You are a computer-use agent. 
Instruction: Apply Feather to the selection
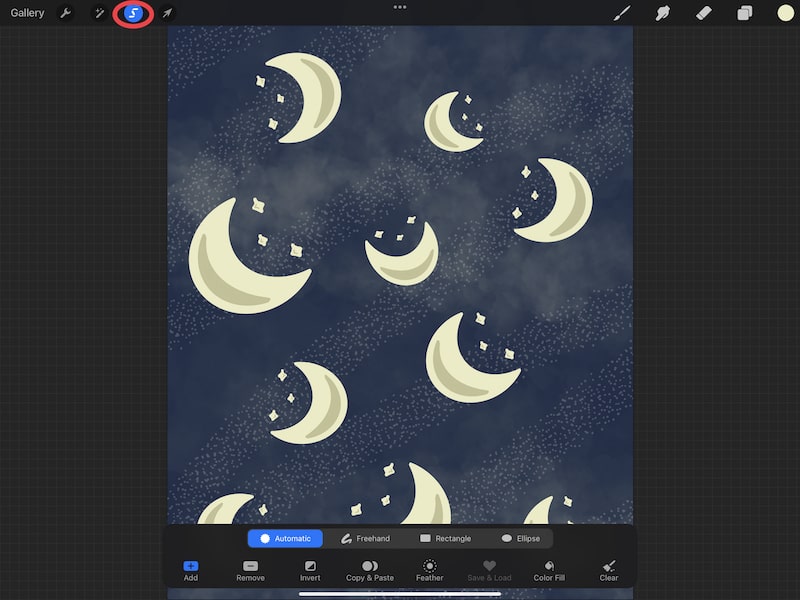click(429, 570)
